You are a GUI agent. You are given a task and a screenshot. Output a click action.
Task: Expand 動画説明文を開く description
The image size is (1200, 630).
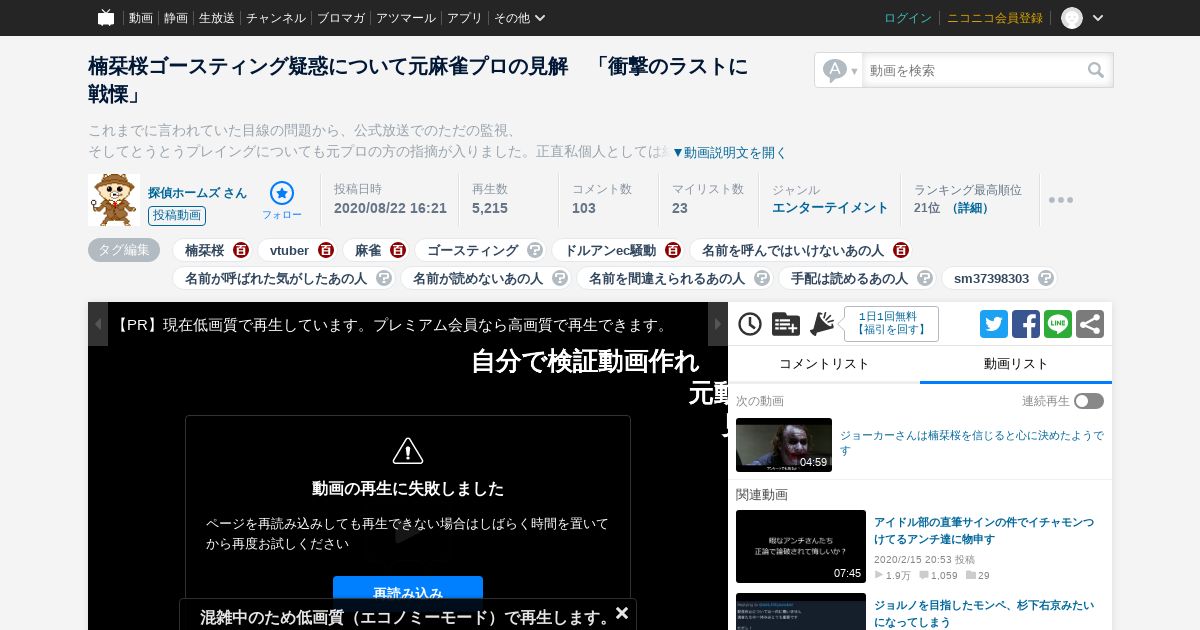[730, 153]
